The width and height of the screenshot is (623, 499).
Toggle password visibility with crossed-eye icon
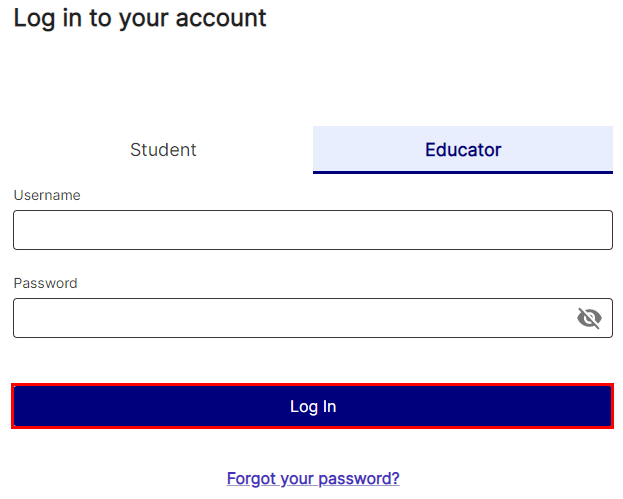(x=589, y=318)
